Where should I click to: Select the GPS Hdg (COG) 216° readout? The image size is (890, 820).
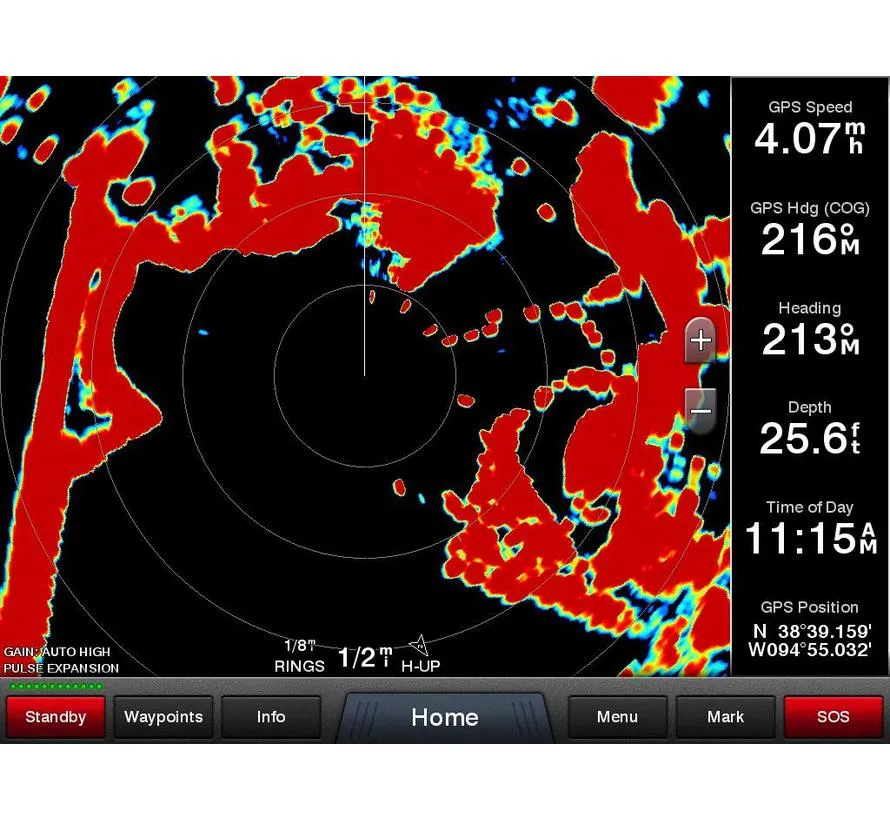810,229
